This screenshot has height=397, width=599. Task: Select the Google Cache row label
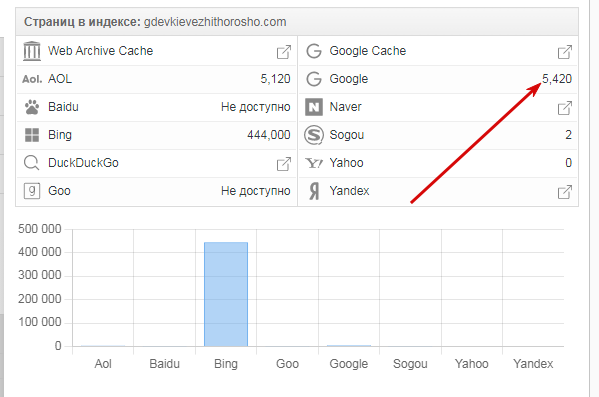click(x=367, y=51)
